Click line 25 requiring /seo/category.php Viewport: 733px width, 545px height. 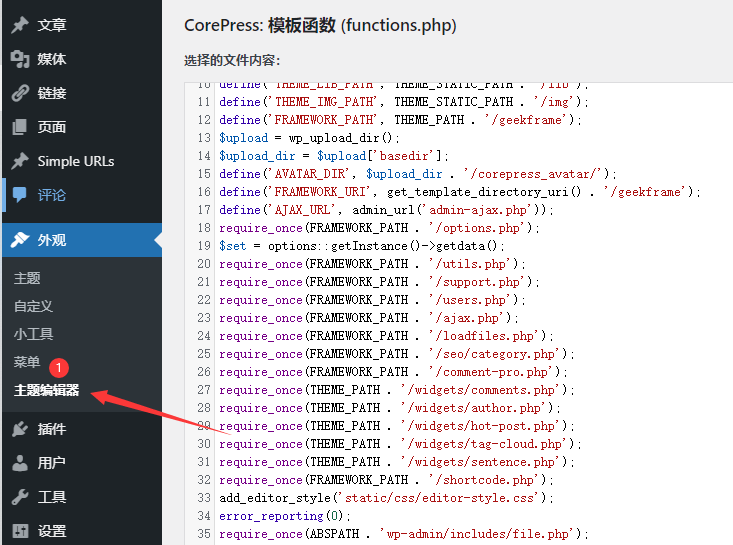(397, 354)
